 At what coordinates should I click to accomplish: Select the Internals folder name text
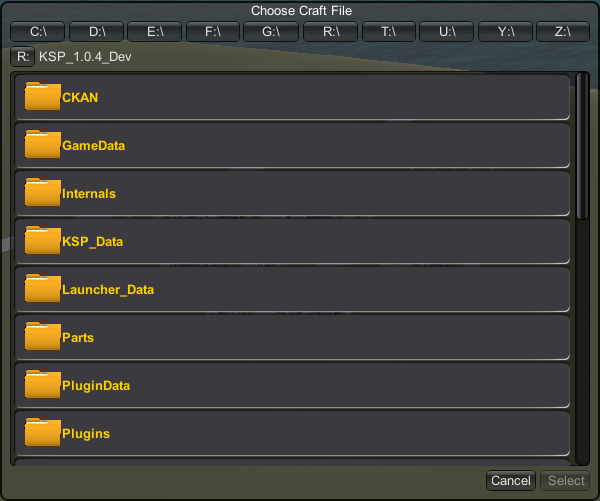coord(89,194)
